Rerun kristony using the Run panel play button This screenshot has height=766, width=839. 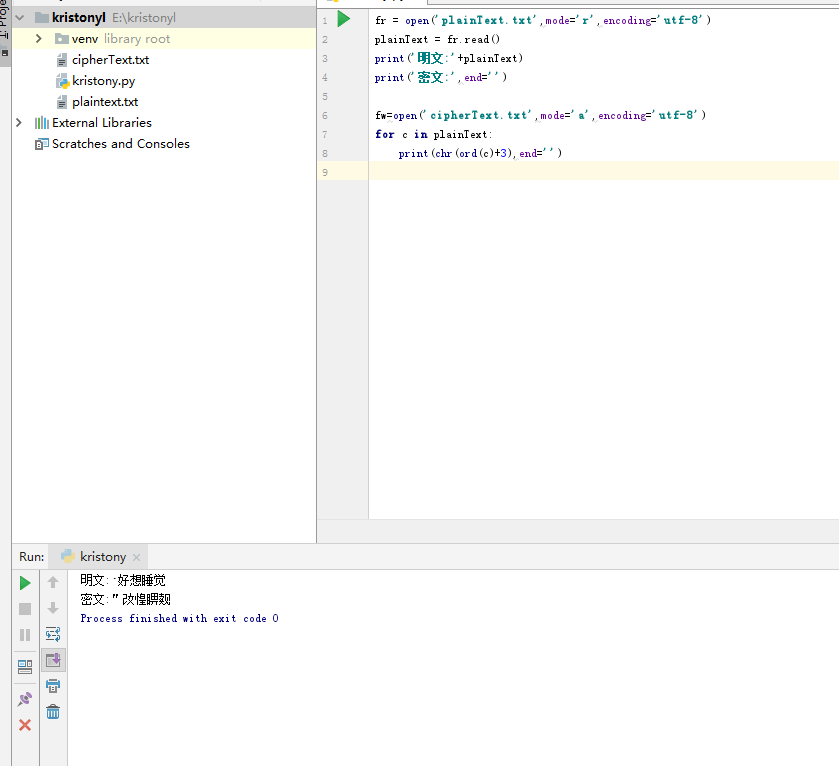(25, 583)
